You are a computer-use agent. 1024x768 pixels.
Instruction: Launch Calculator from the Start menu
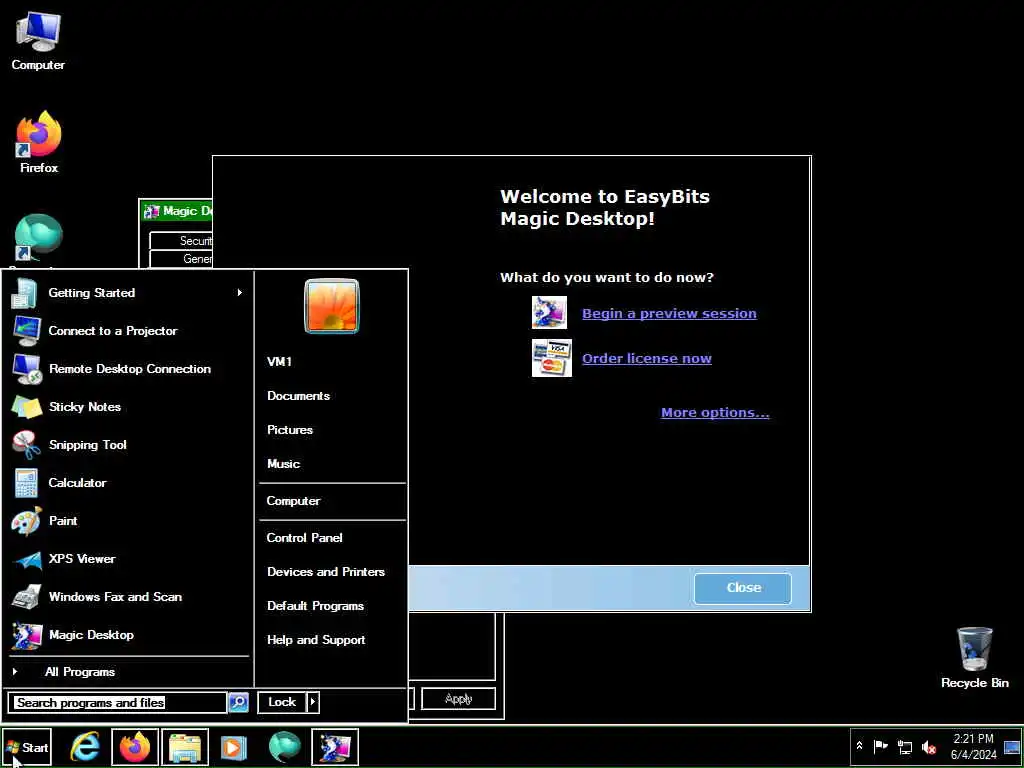pos(128,483)
